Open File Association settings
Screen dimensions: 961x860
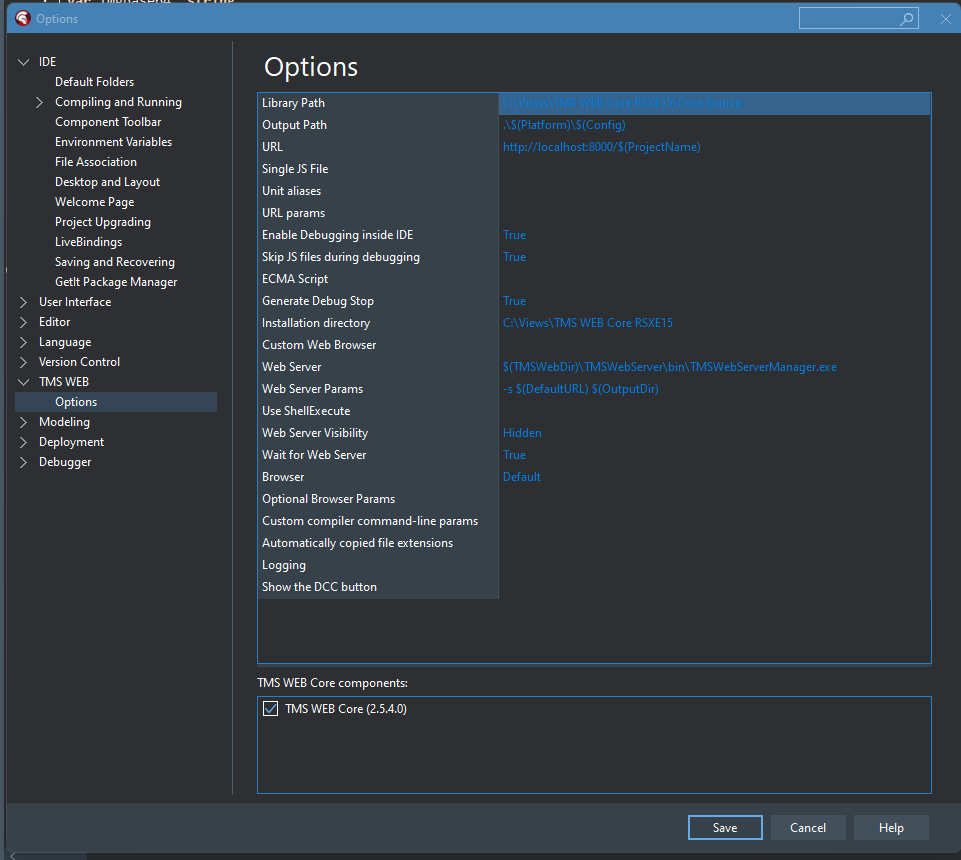click(x=96, y=162)
